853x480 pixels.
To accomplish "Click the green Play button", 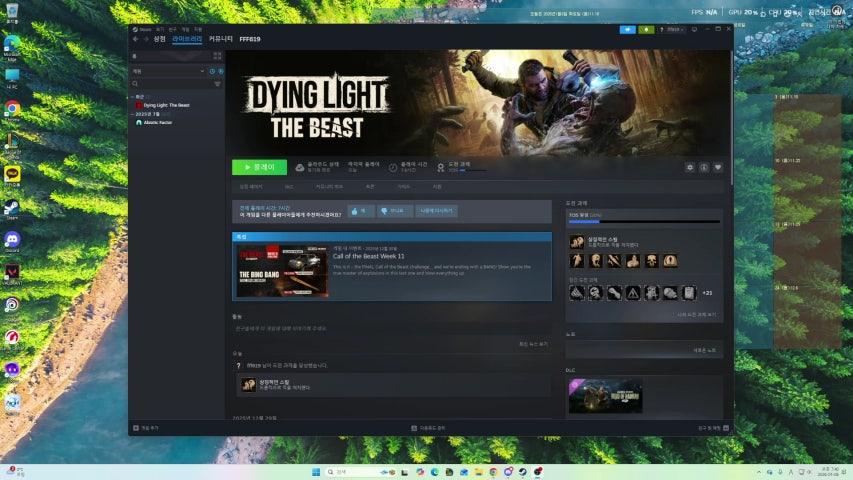I will coord(259,167).
